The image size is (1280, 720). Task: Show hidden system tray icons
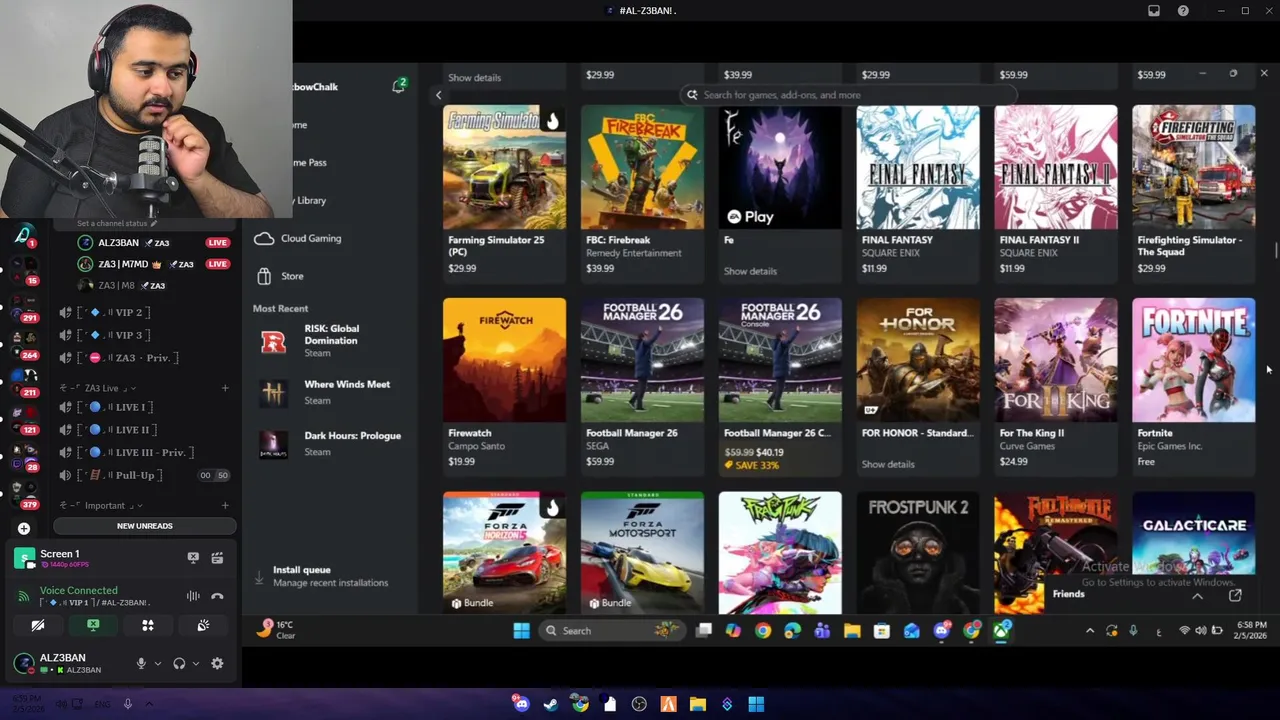click(1090, 630)
